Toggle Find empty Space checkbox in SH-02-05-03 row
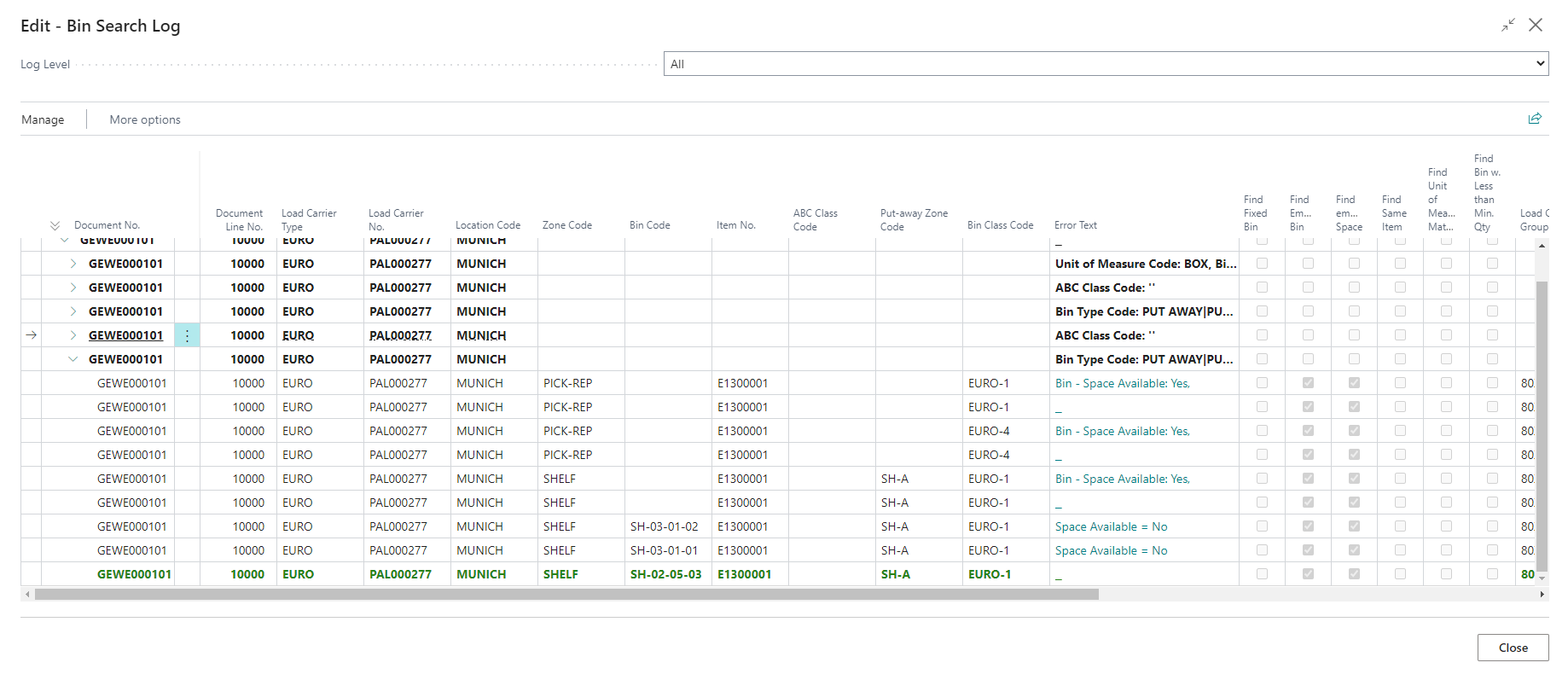This screenshot has height=680, width=1568. click(1354, 574)
